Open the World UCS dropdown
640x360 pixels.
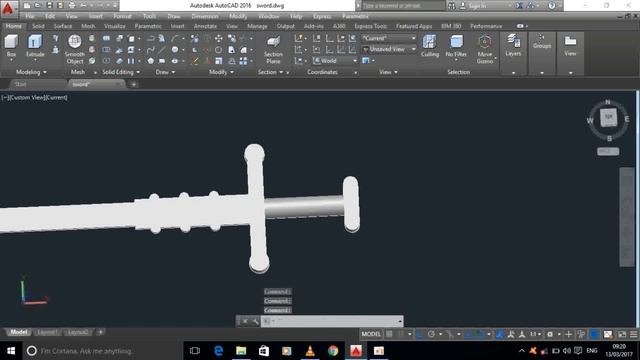click(335, 60)
